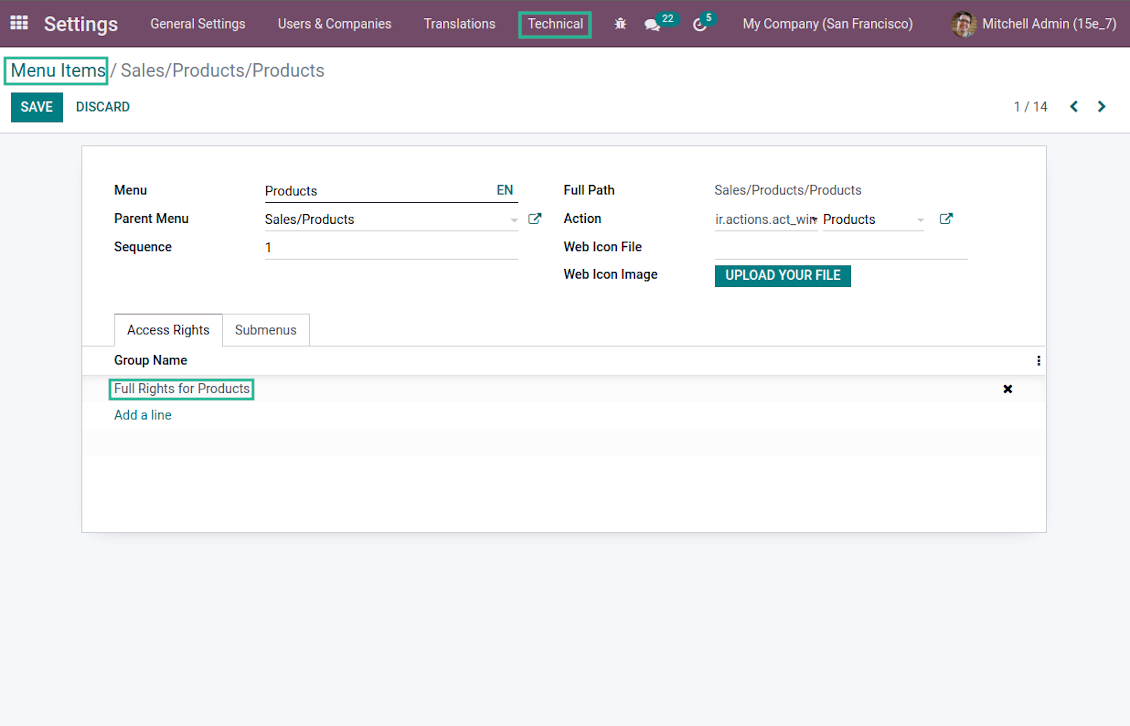Open the Mitchell Admin user menu
The width and height of the screenshot is (1130, 726).
(1035, 24)
